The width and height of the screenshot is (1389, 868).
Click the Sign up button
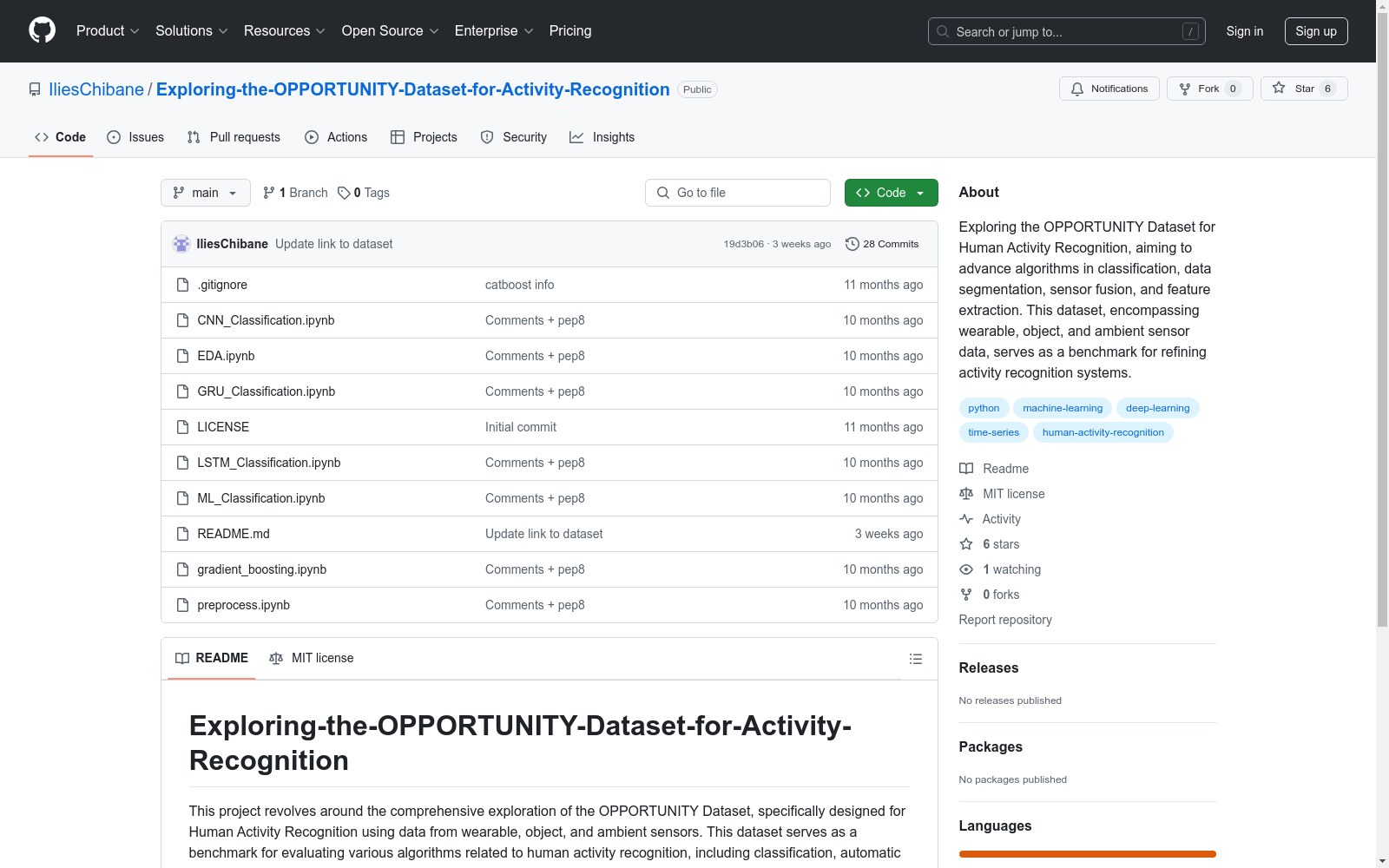click(1315, 31)
